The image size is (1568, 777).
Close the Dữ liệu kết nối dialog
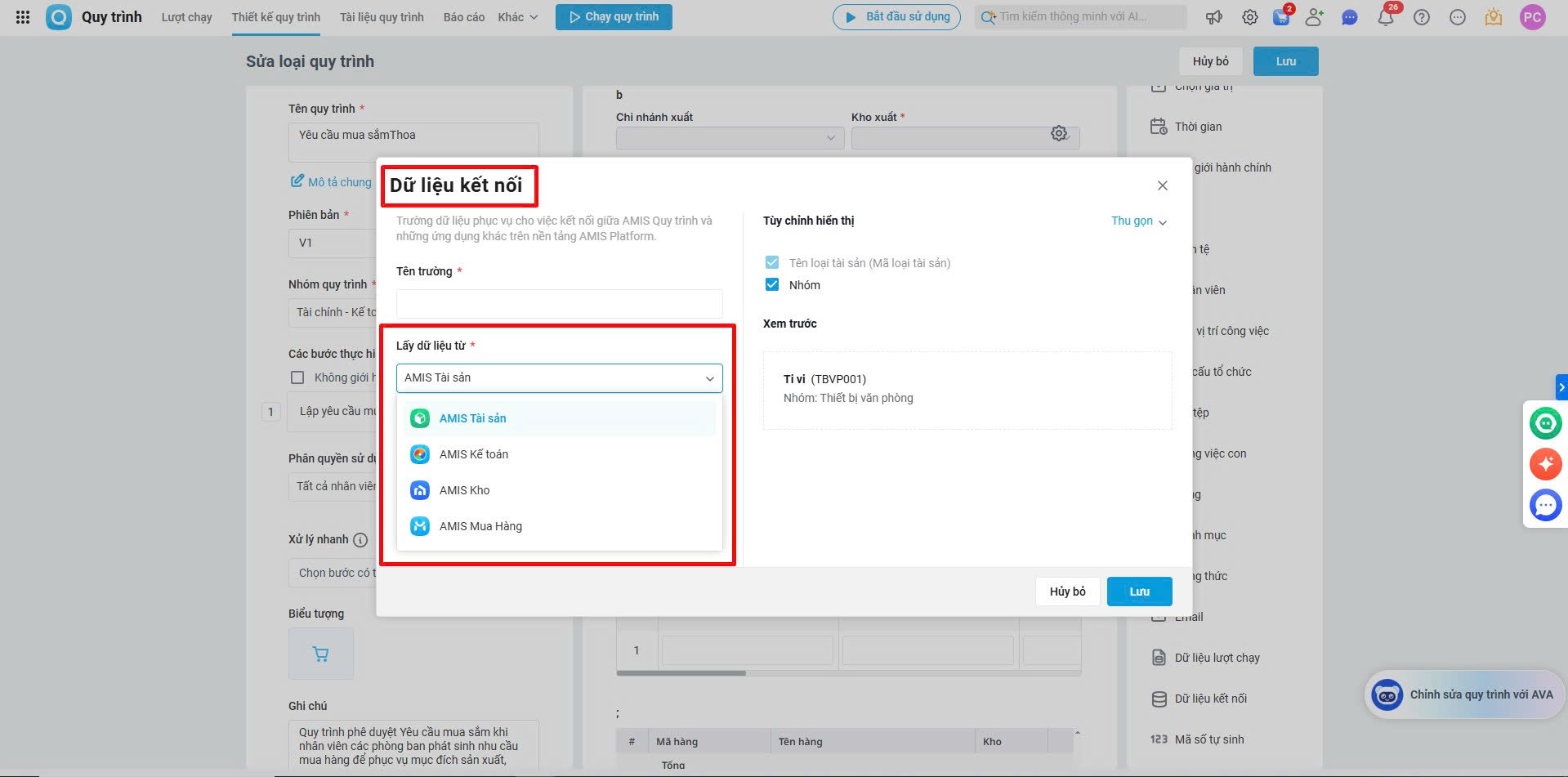click(x=1163, y=185)
